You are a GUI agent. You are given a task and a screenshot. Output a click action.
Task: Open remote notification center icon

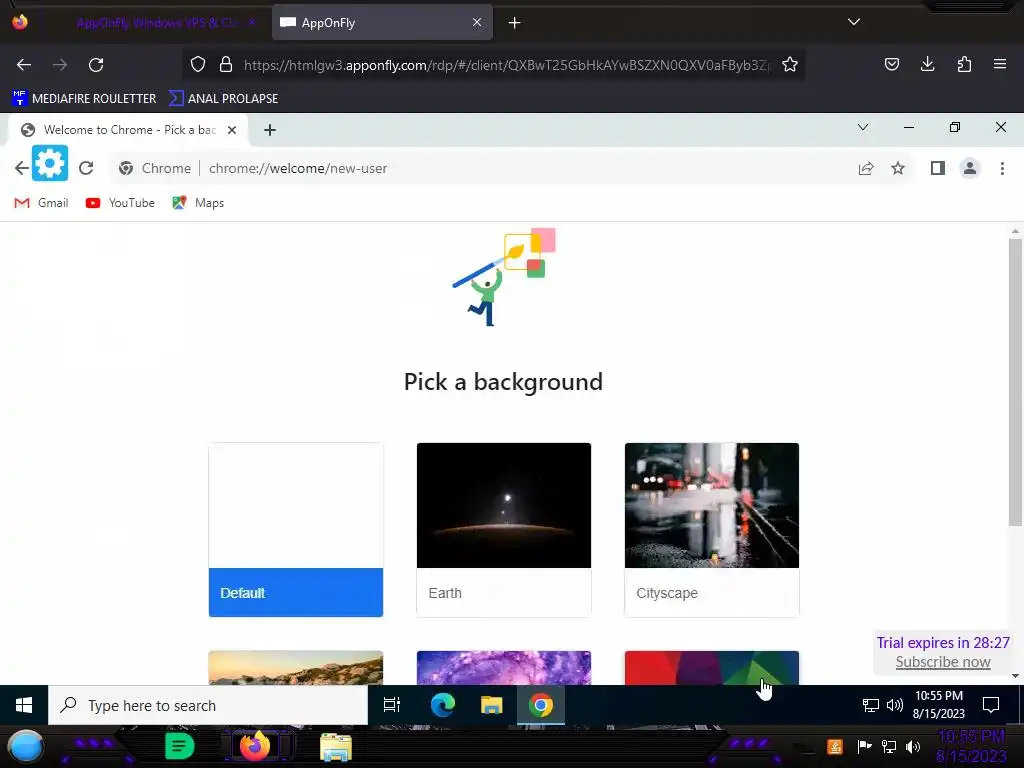coord(991,705)
